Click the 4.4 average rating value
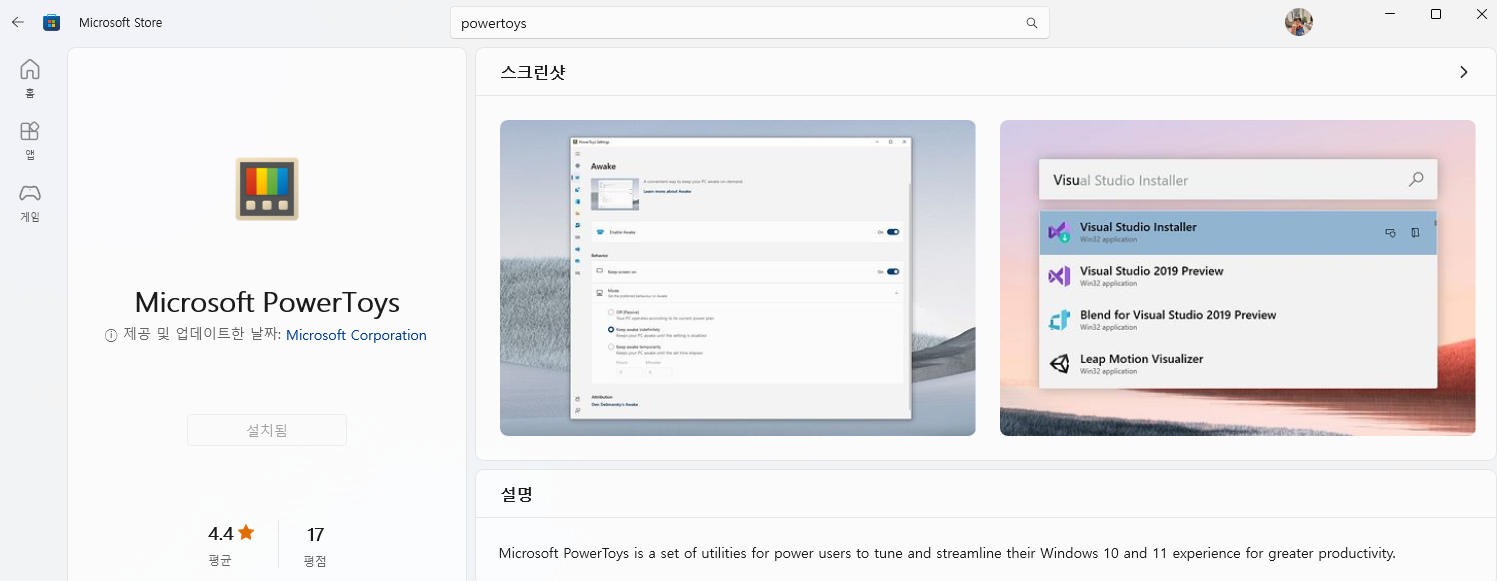 click(x=221, y=533)
